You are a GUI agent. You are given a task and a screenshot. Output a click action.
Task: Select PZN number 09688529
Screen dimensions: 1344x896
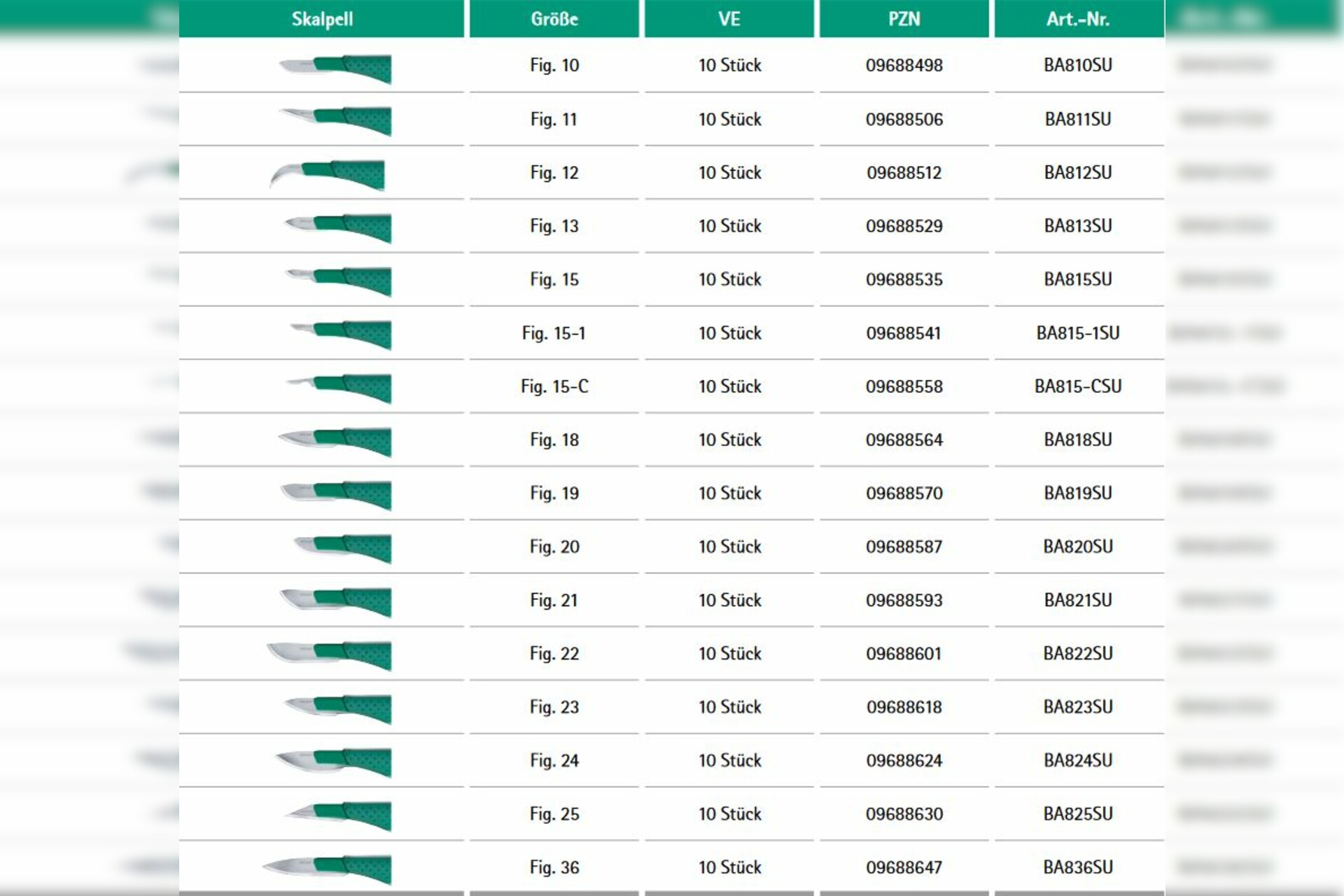pos(904,226)
